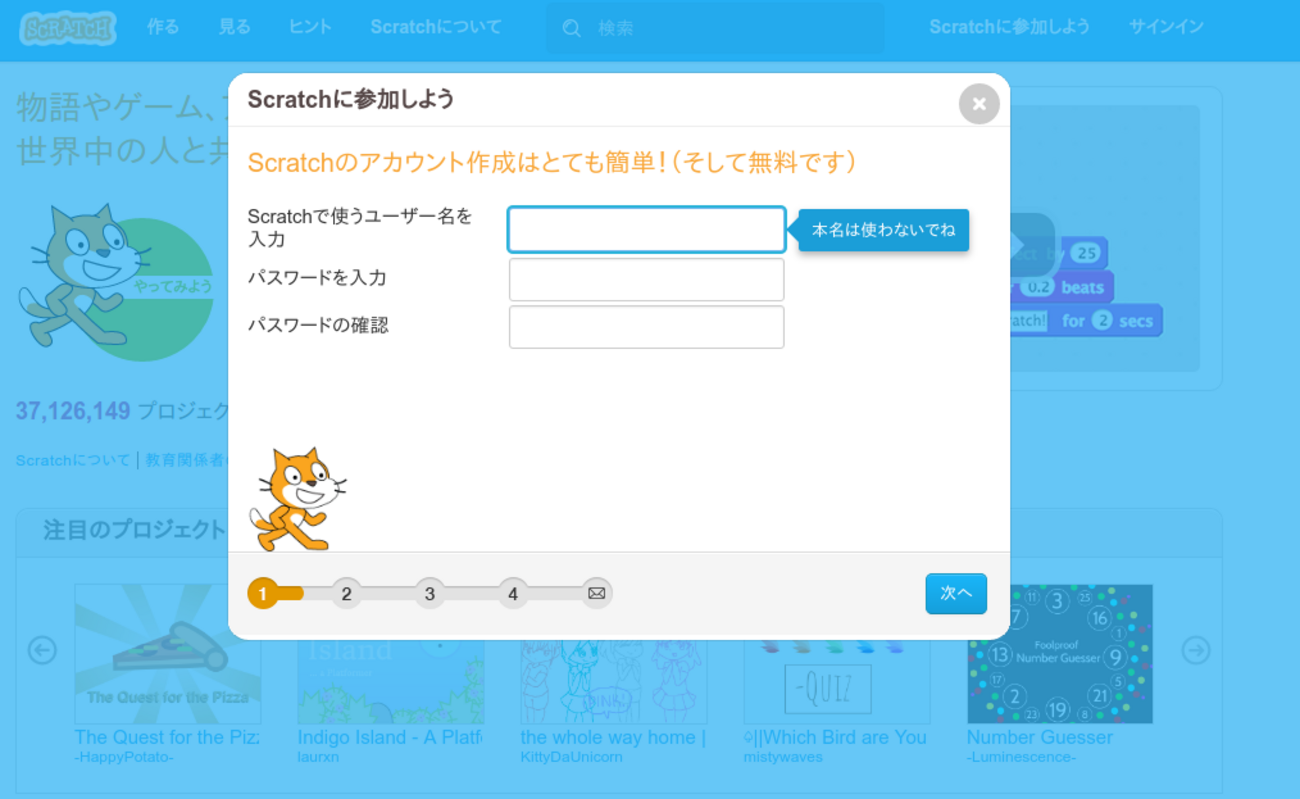Click the Scratchに参加しよう dialog title

pos(350,99)
